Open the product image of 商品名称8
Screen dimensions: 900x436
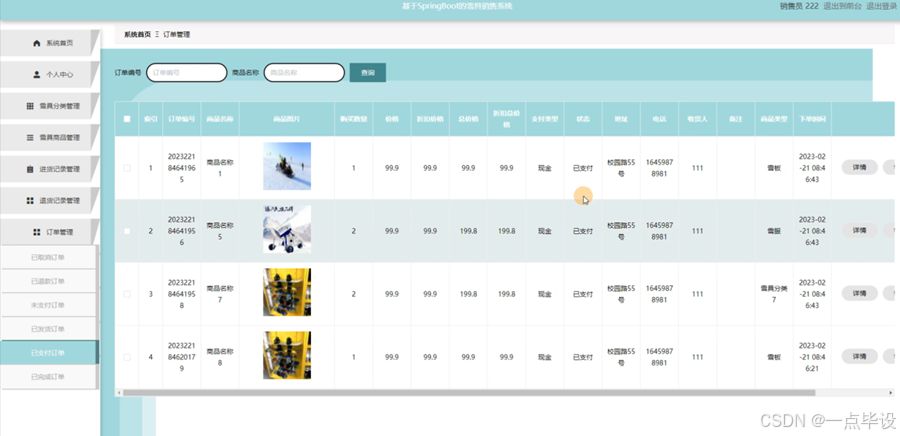[x=287, y=356]
